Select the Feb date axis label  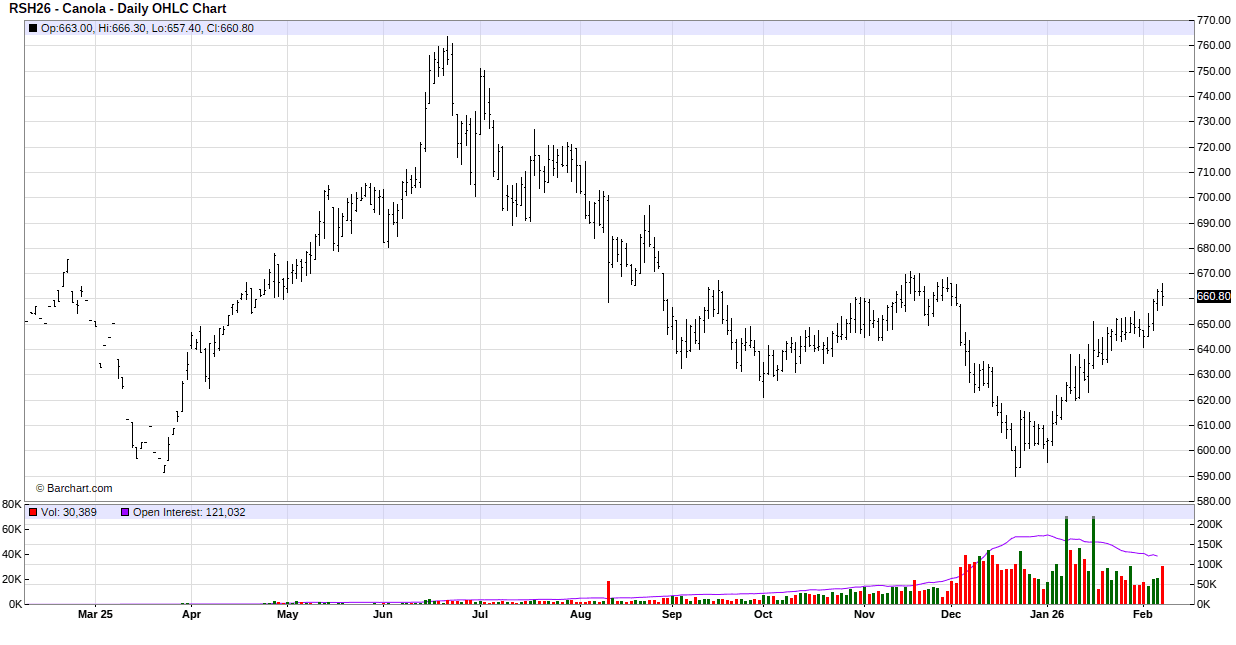point(1143,615)
